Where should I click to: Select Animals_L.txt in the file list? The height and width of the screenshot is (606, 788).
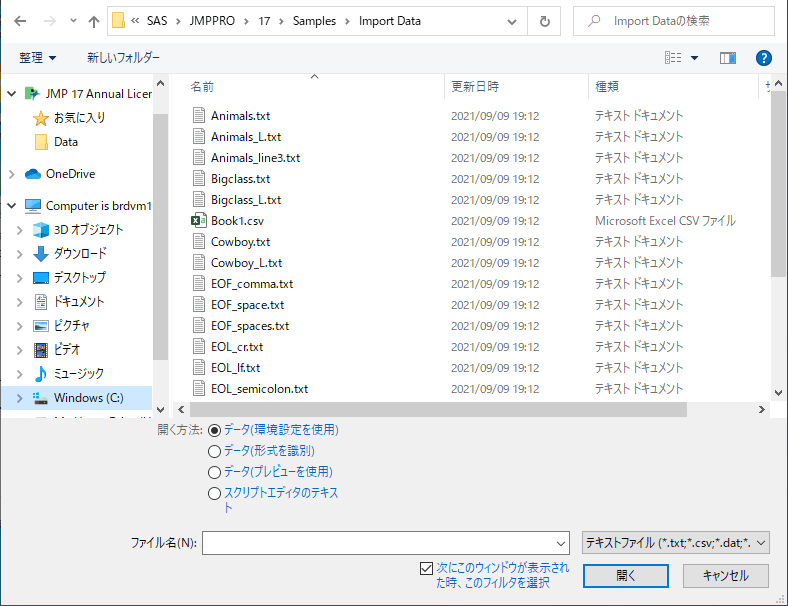coord(246,137)
